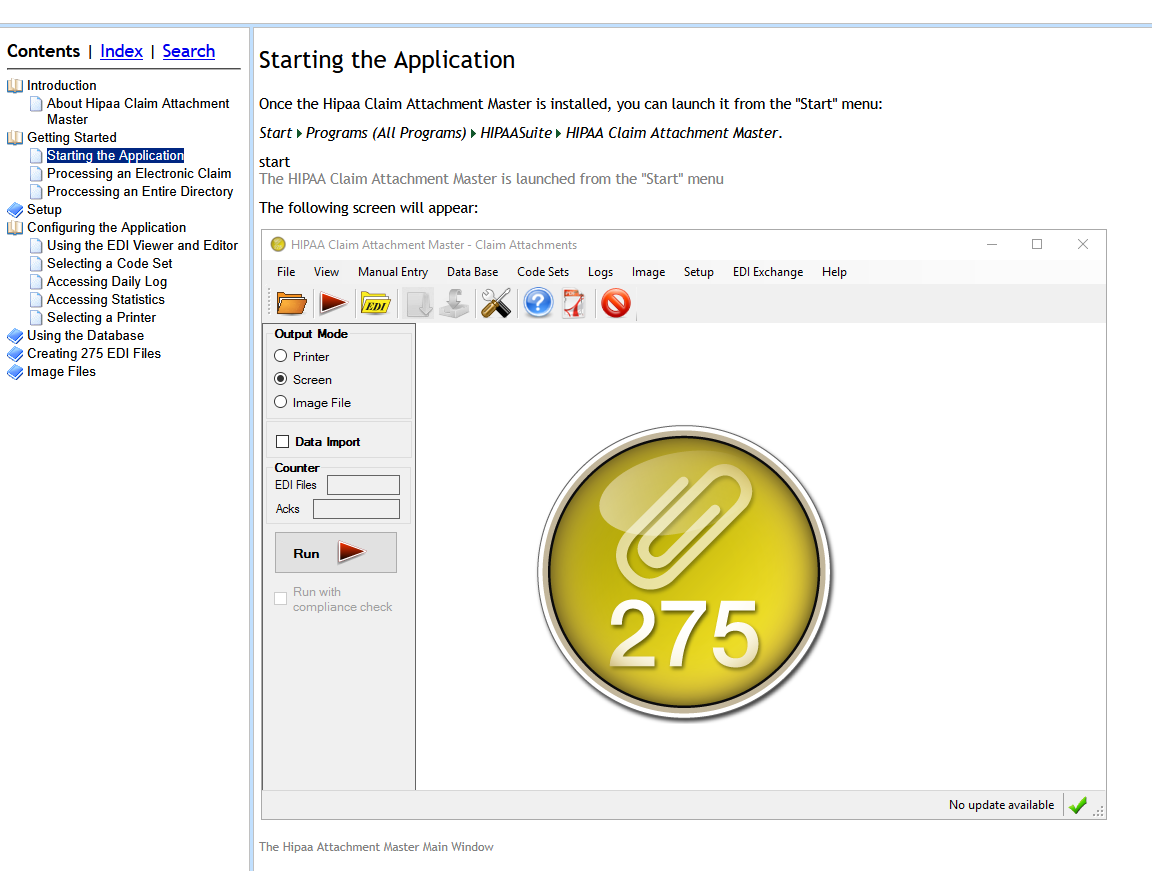
Task: Click the Acks counter field
Action: tap(356, 509)
